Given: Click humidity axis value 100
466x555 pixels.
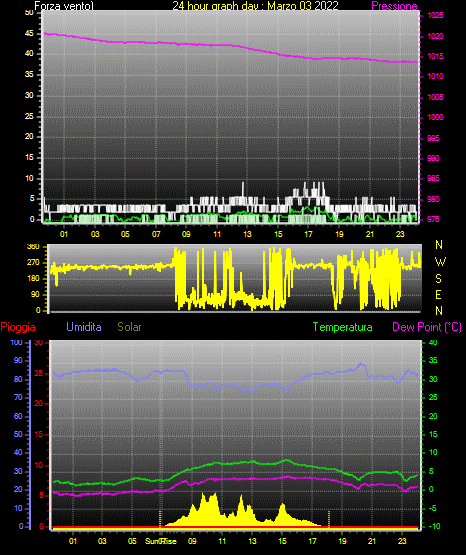Looking at the screenshot, I should pyautogui.click(x=16, y=342).
